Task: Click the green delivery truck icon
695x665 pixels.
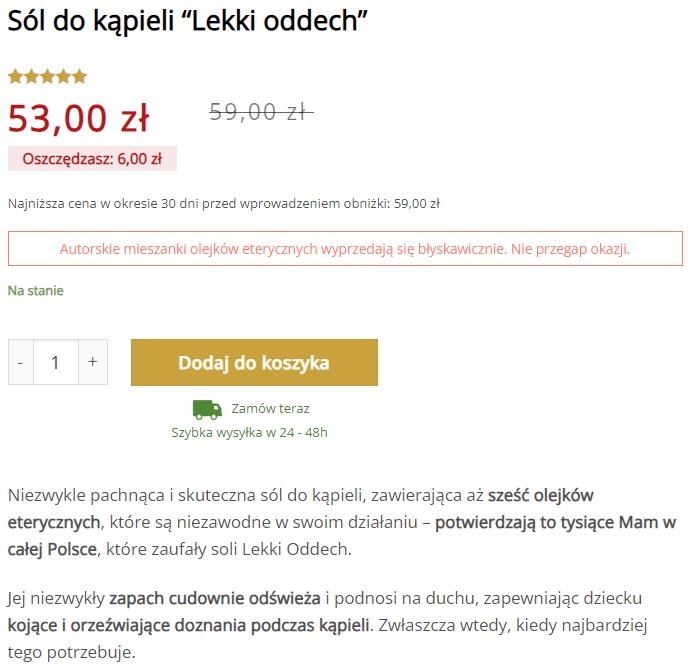Action: point(207,409)
